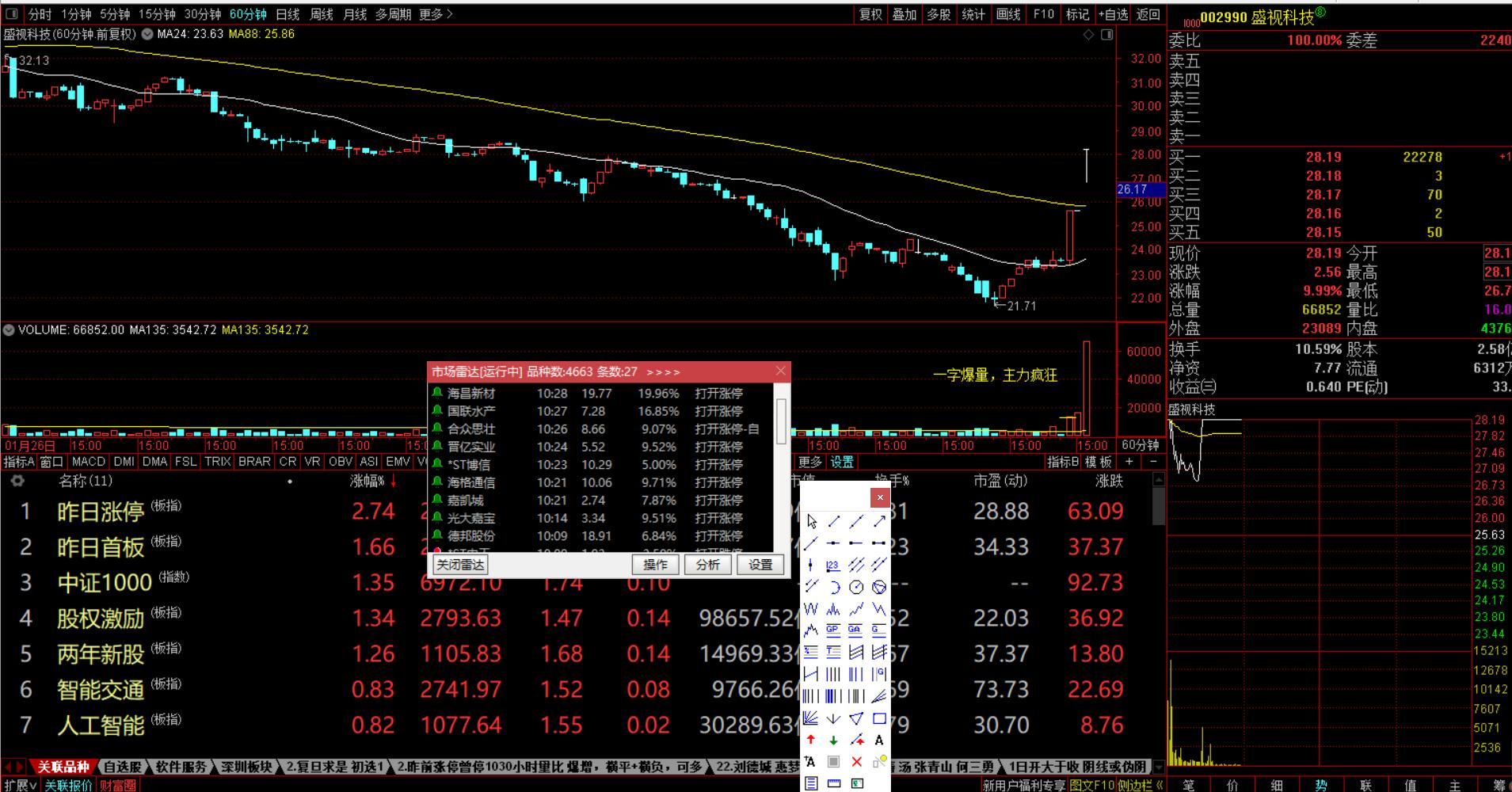Select the BRAR indicator tab
This screenshot has height=792, width=1512.
(x=254, y=462)
